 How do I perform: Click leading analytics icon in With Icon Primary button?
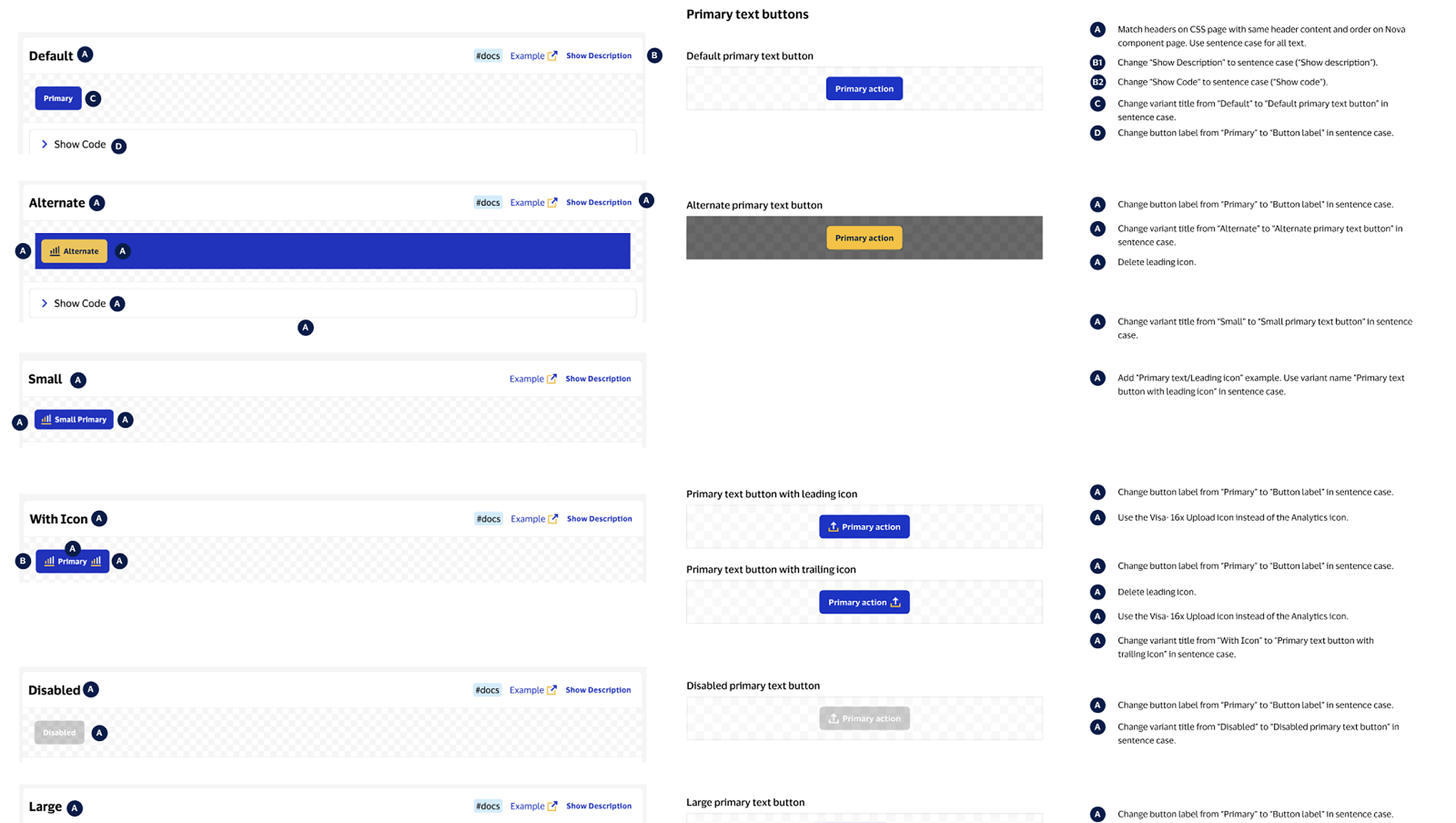[49, 562]
